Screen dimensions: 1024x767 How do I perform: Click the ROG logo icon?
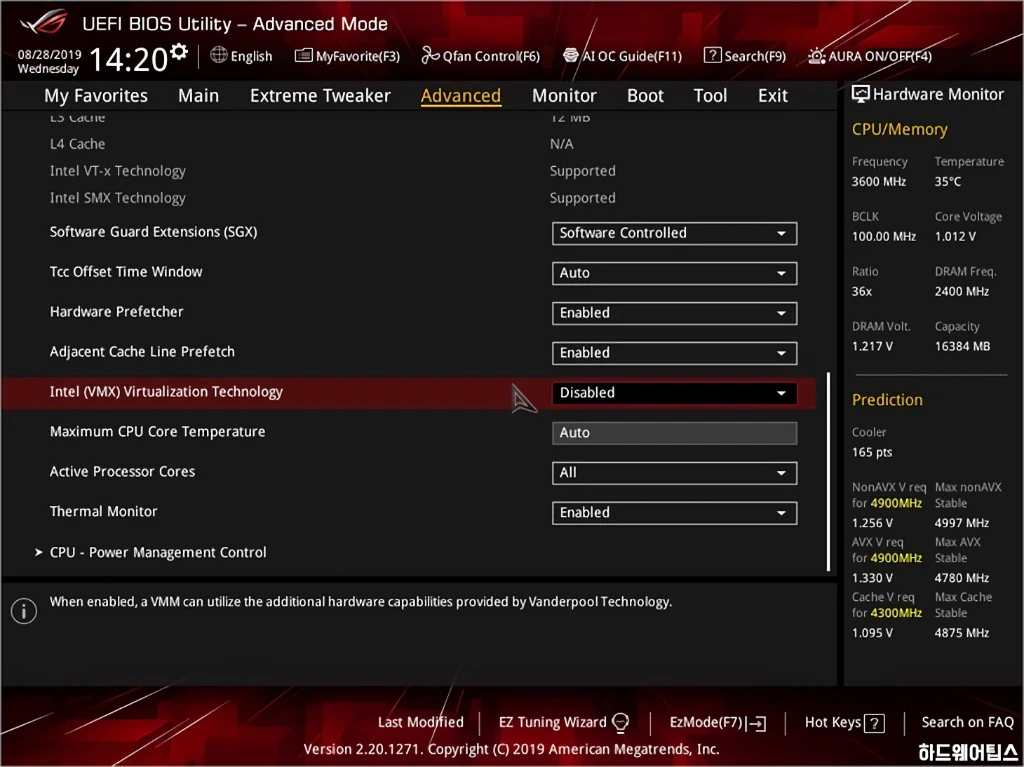[x=43, y=23]
